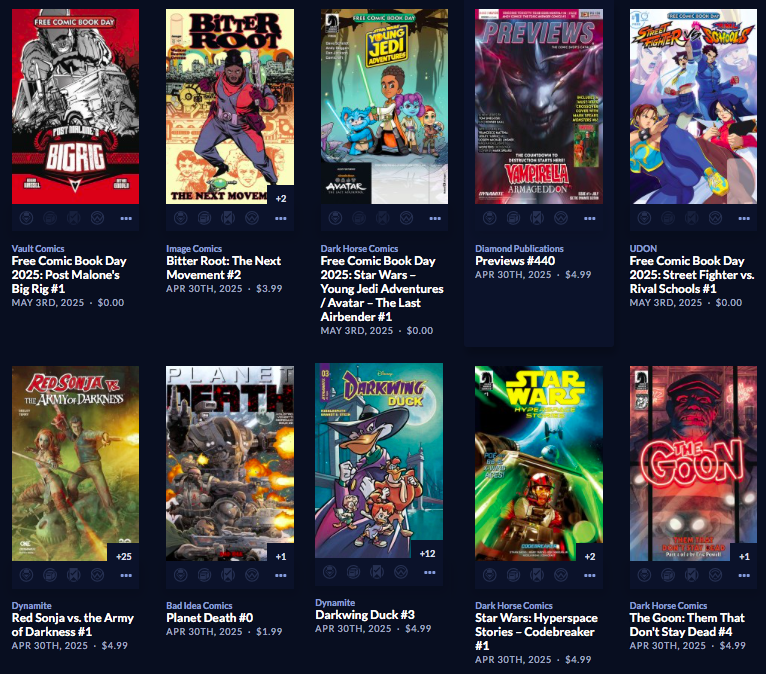The height and width of the screenshot is (674, 766).
Task: Open more options for Post Malone's Big Rig
Action: tap(126, 218)
